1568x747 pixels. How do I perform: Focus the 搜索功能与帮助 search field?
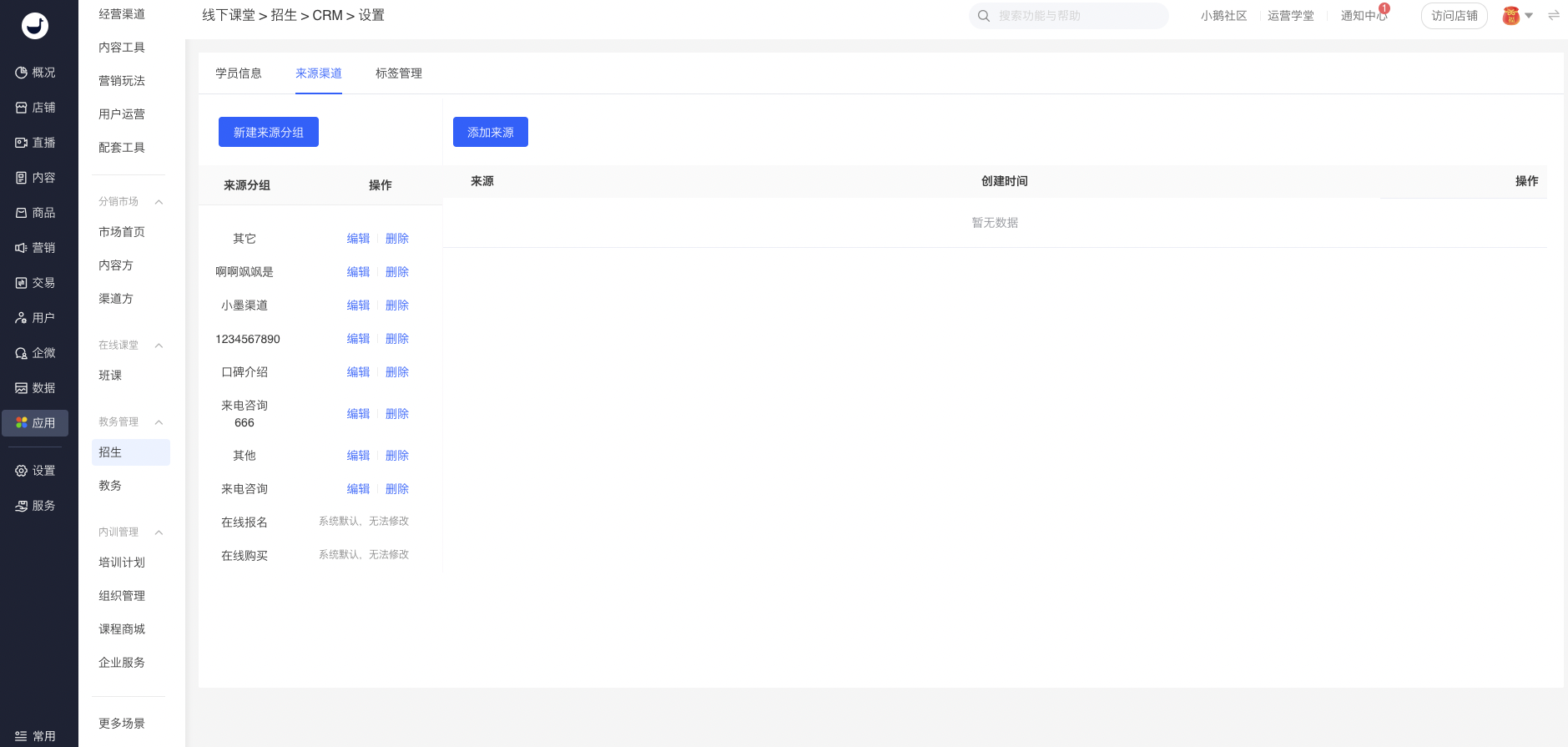[x=1076, y=16]
